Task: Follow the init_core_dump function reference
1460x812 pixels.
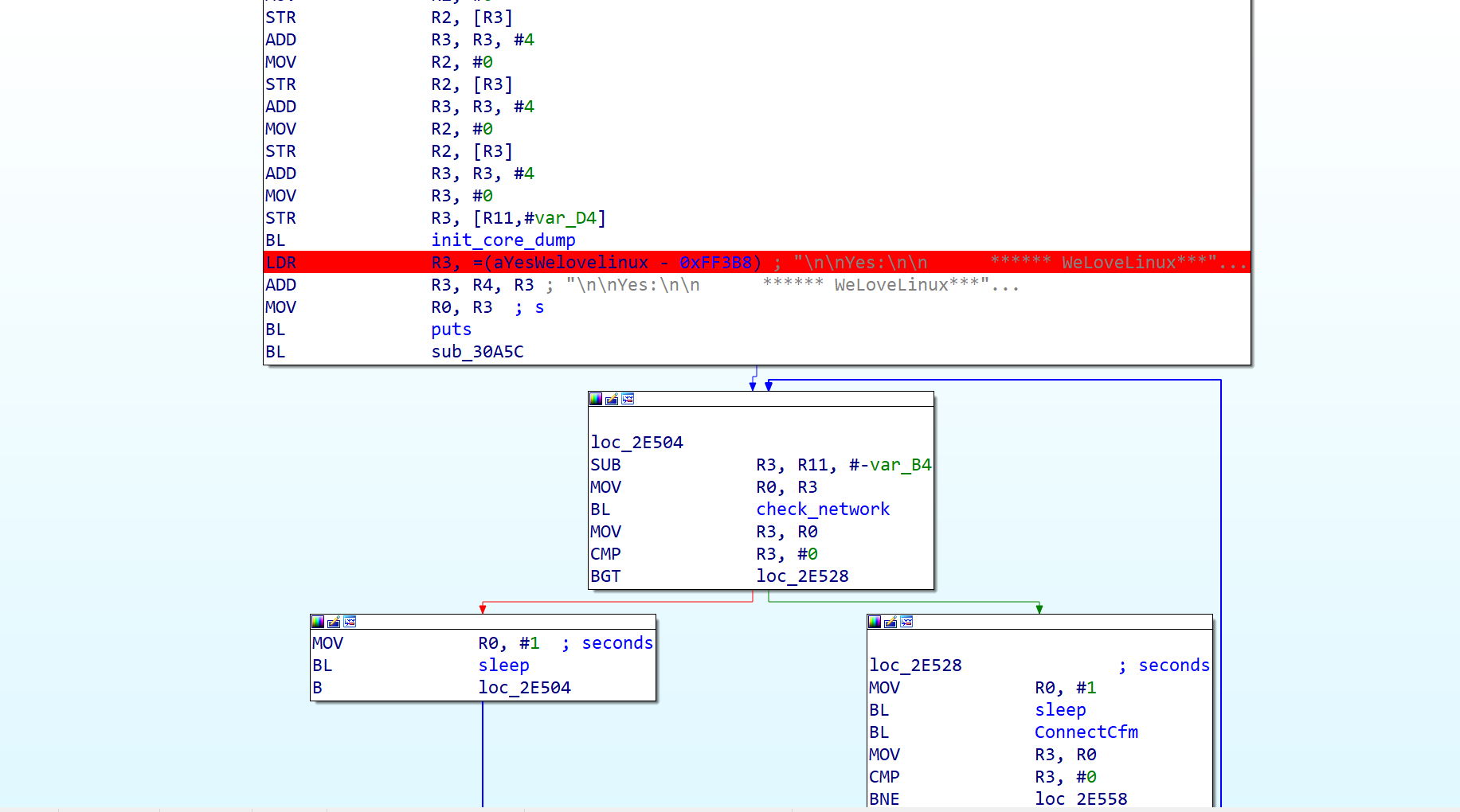Action: point(503,240)
